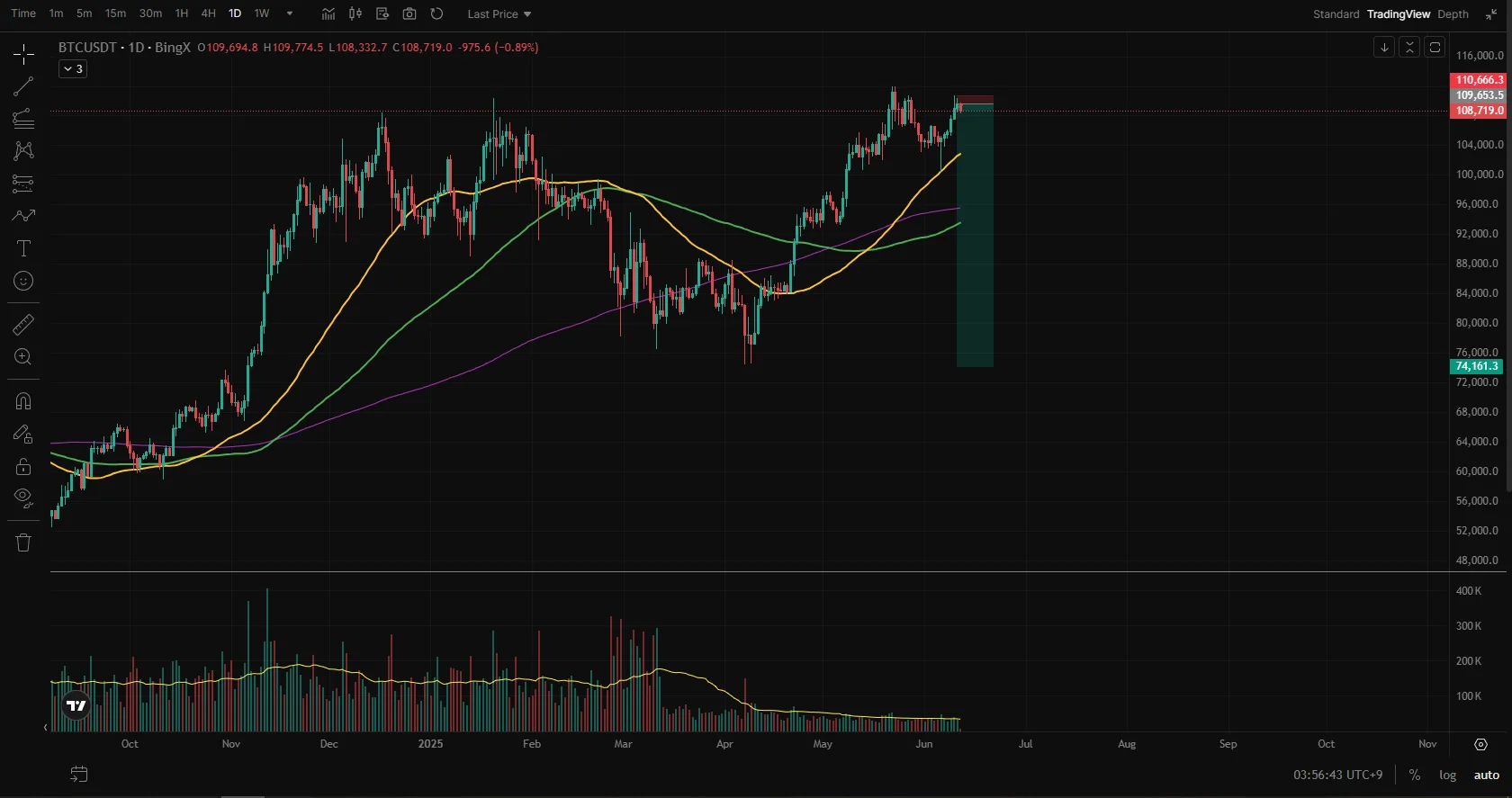The image size is (1512, 798).
Task: Switch to the Depth chart mode
Action: pyautogui.click(x=1453, y=13)
